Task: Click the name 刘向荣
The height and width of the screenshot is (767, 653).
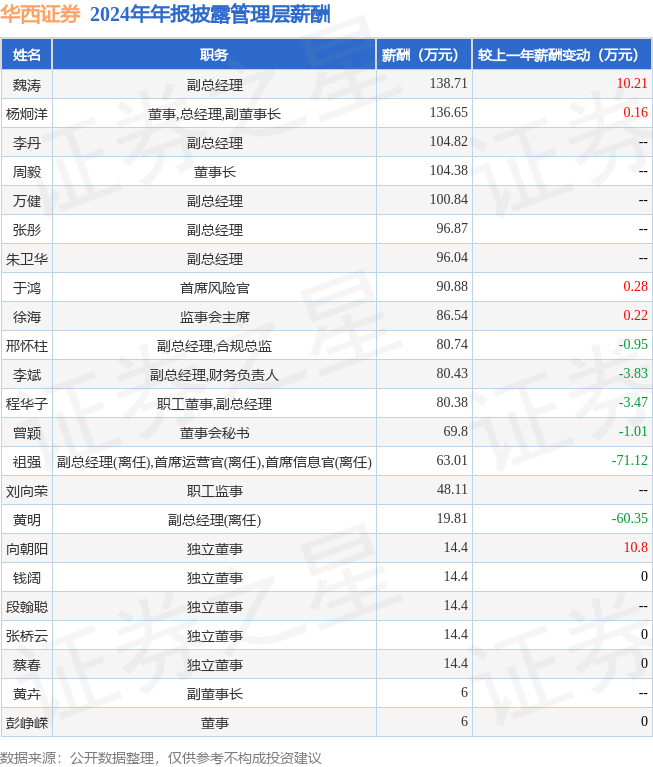Action: tap(27, 491)
